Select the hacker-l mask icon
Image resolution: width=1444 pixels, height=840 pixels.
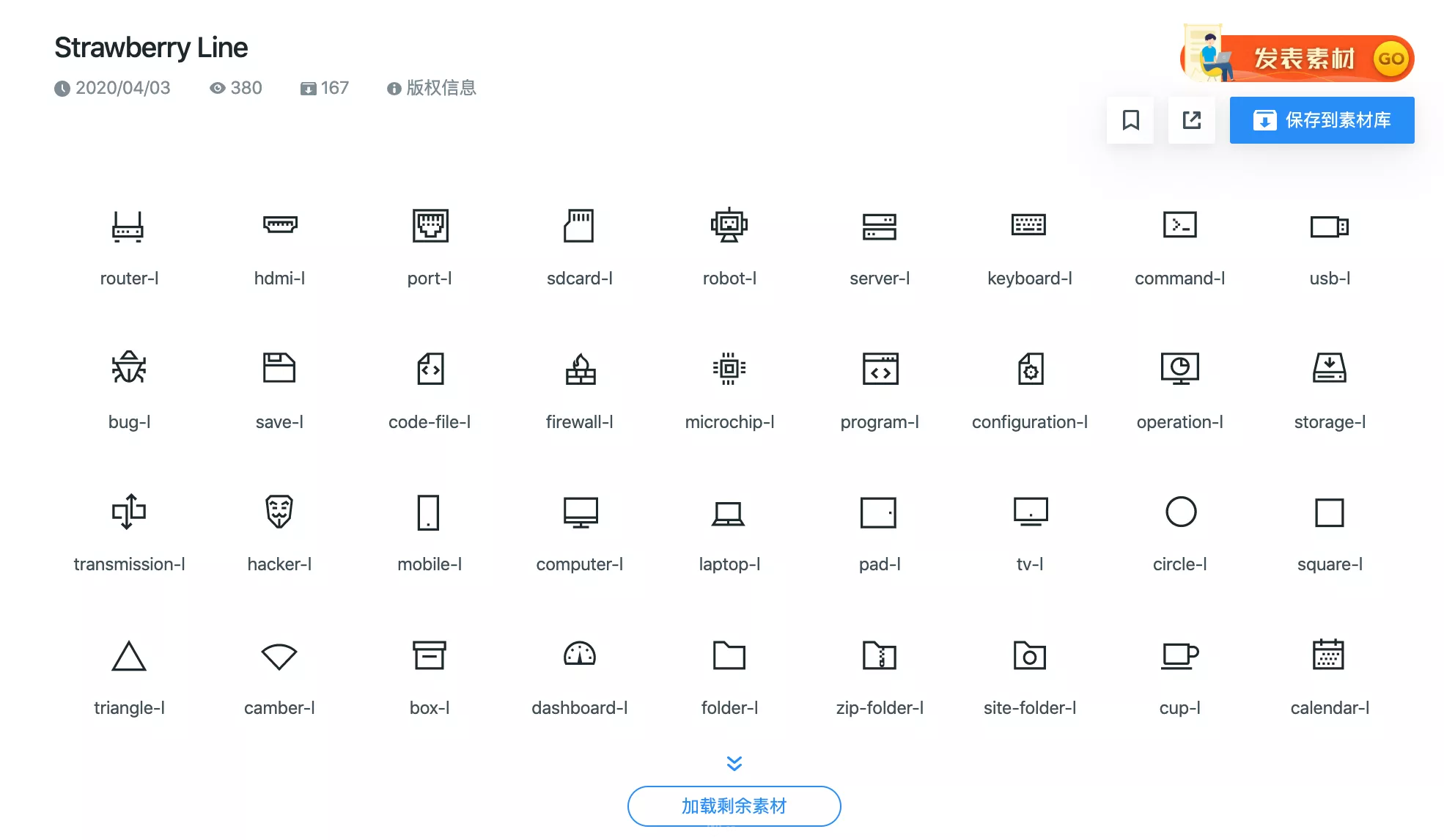tap(279, 512)
